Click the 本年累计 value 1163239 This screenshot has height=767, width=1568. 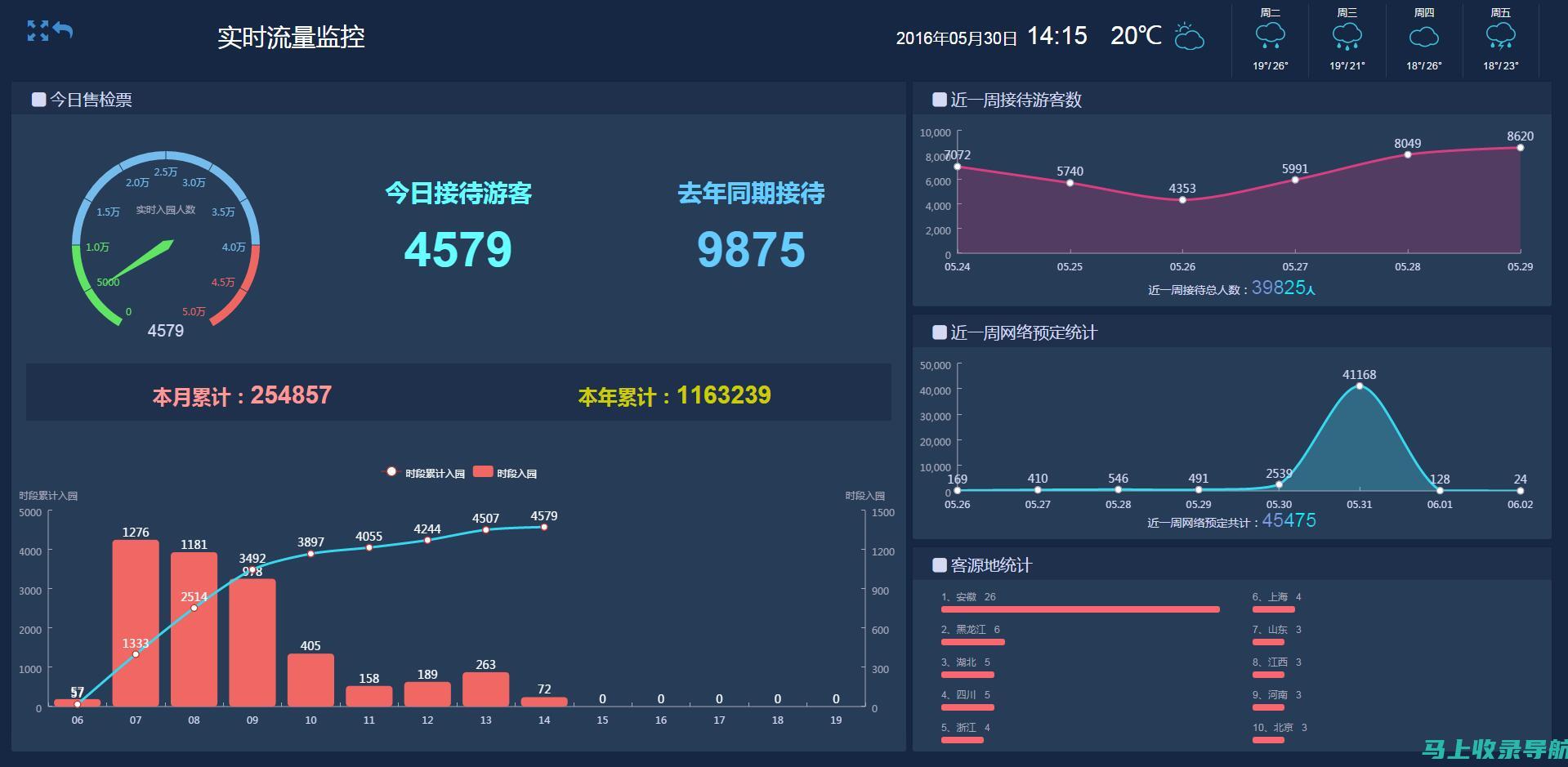point(724,395)
